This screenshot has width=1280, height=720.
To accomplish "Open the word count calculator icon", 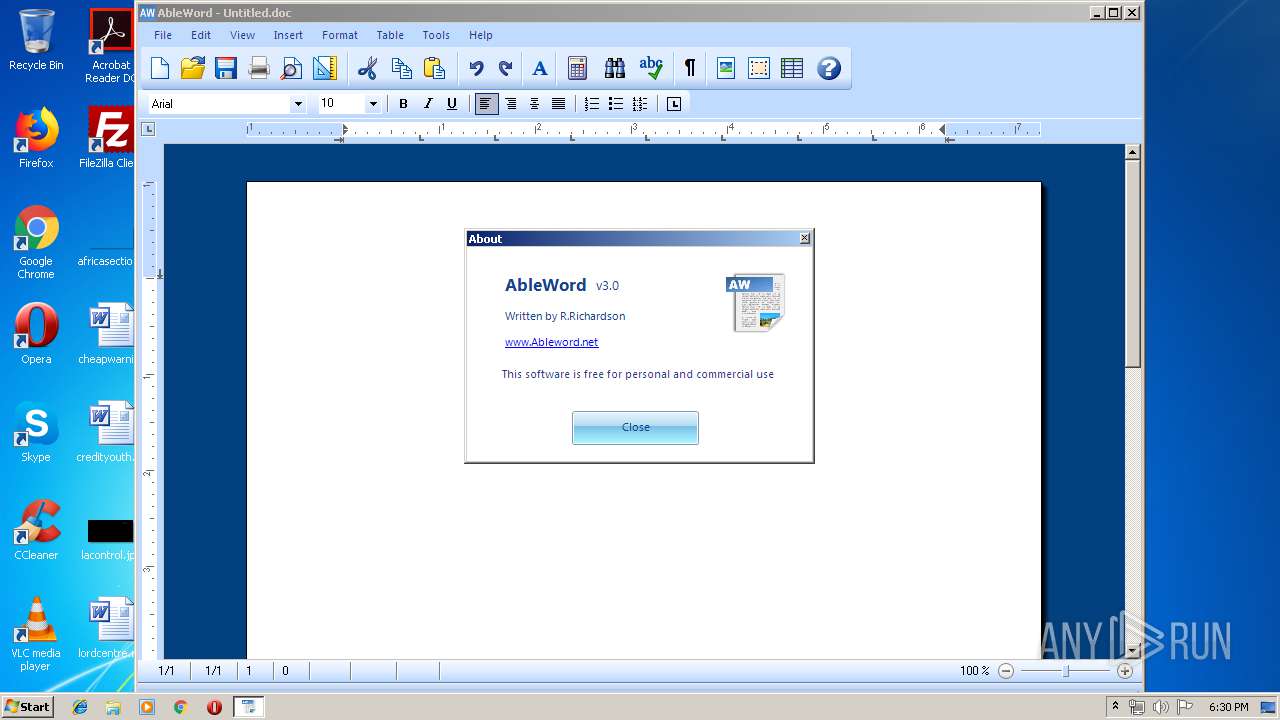I will 577,68.
